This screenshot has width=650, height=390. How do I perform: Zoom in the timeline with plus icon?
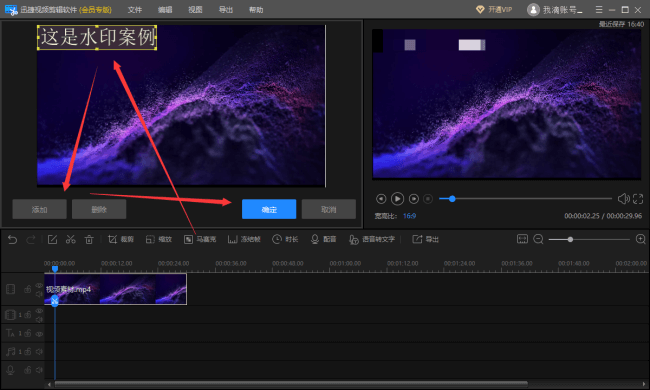(x=640, y=239)
